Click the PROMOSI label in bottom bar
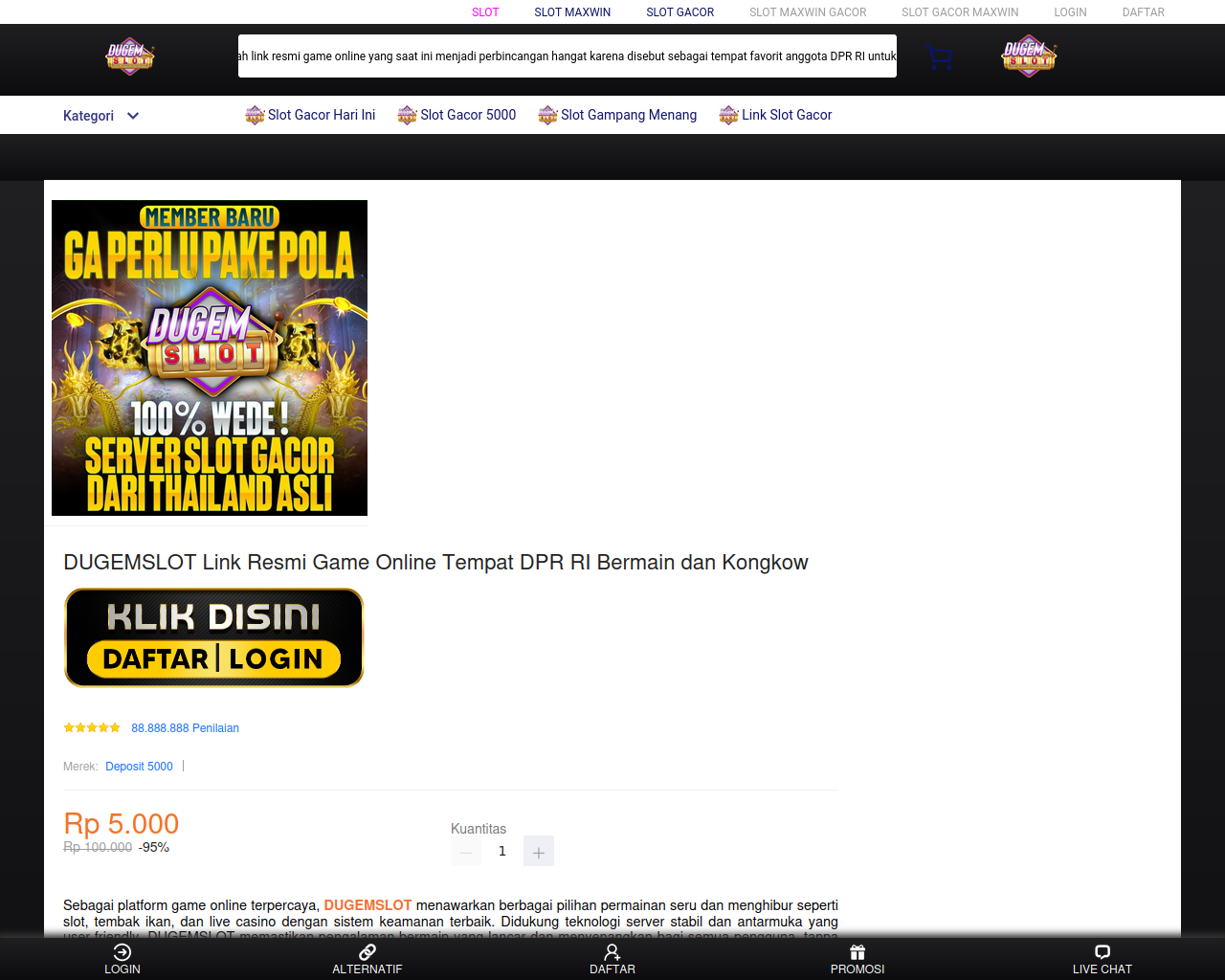1225x980 pixels. coord(857,969)
